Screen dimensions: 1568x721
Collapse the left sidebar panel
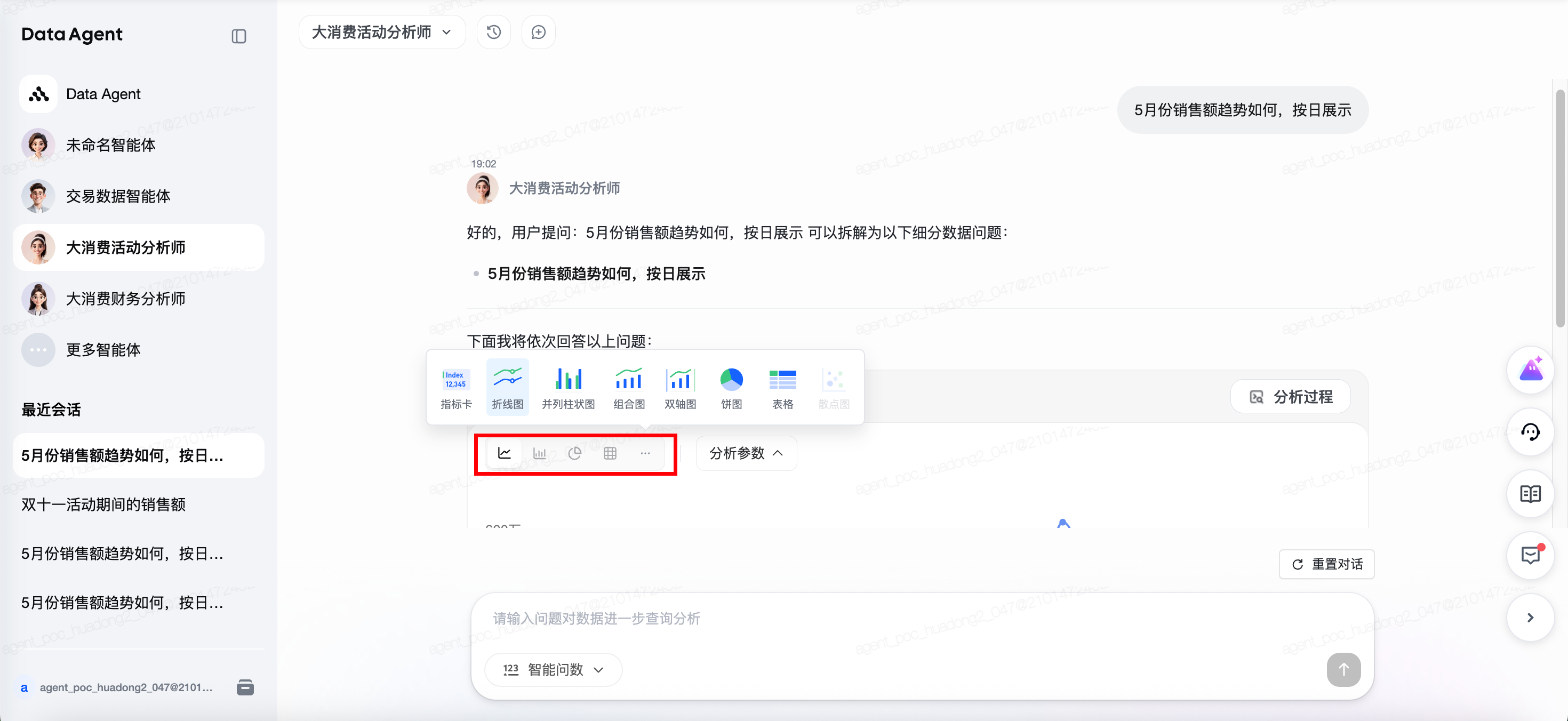click(238, 36)
